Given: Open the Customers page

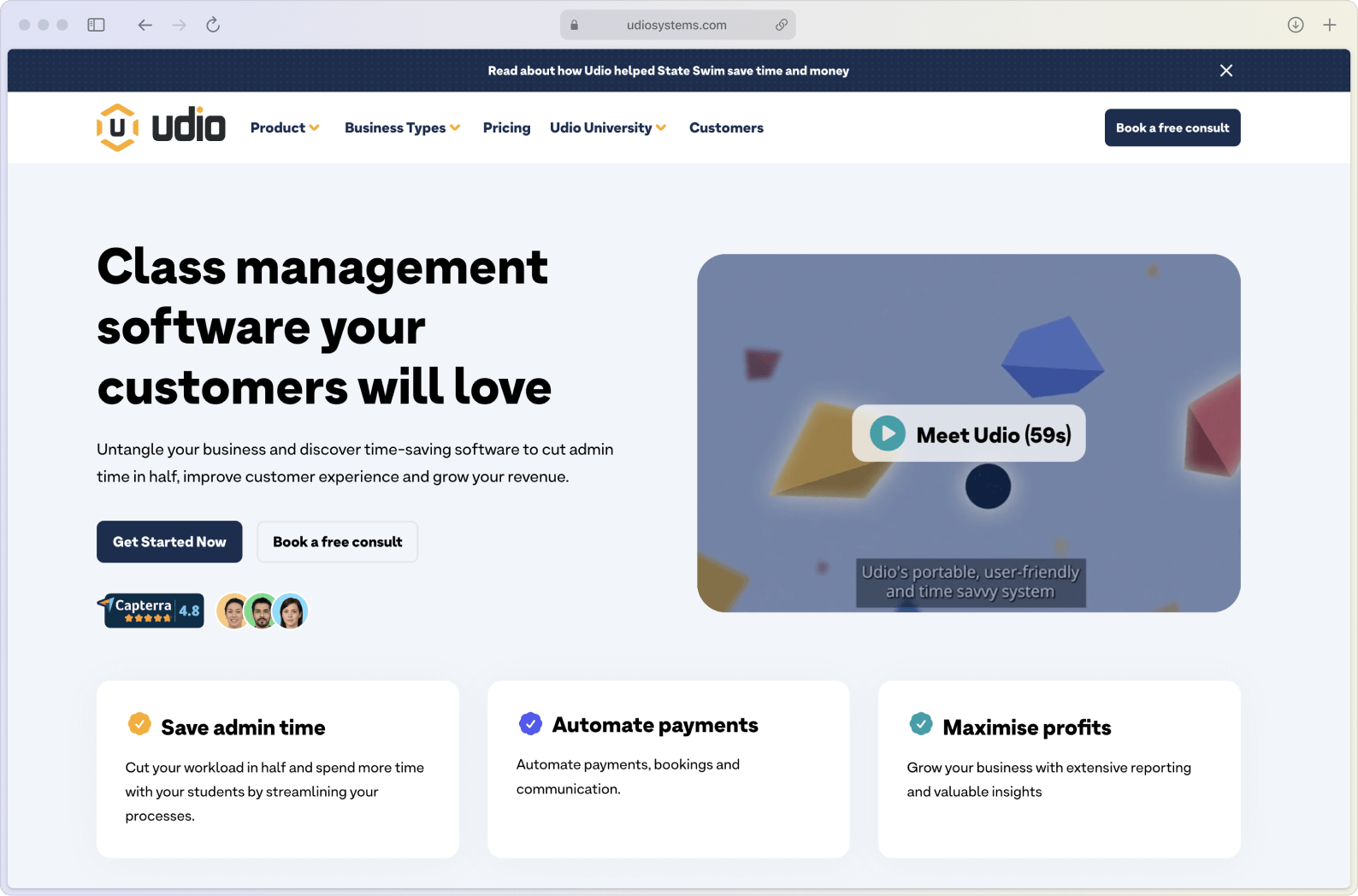Looking at the screenshot, I should coord(726,127).
